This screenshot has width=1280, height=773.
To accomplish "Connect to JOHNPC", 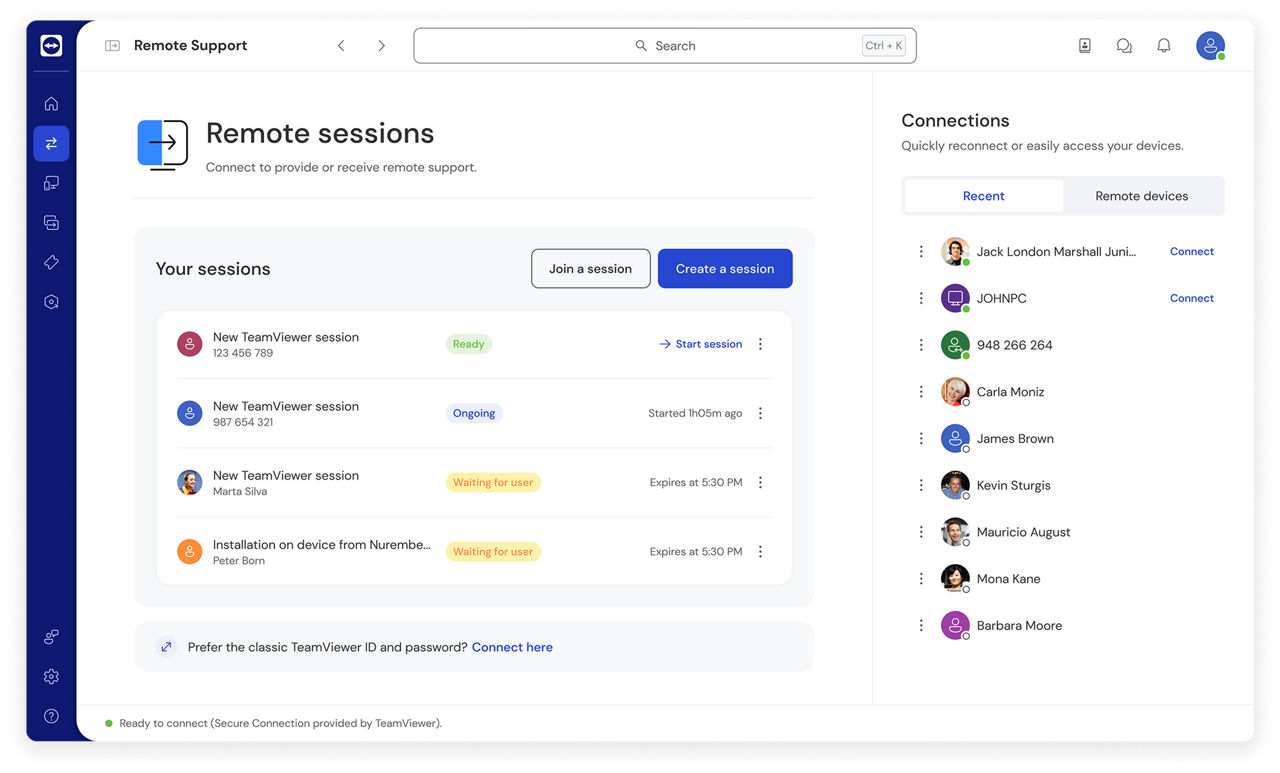I will (1192, 298).
